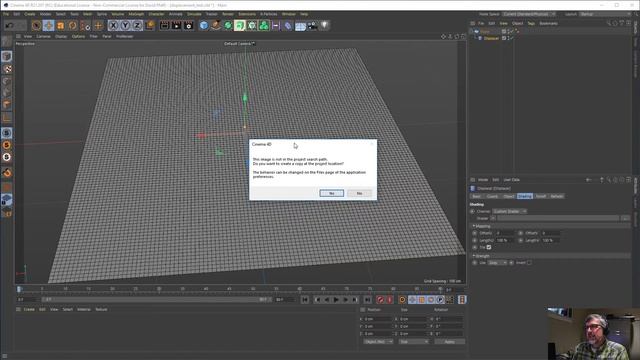Click the green Subdivision Surface generator icon
640x360 pixels.
tap(228, 26)
